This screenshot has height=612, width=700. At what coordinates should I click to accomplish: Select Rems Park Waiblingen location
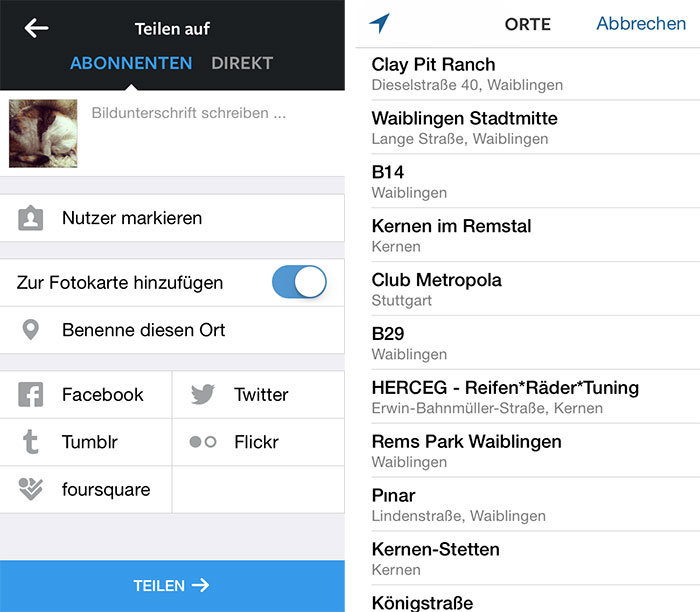[535, 450]
